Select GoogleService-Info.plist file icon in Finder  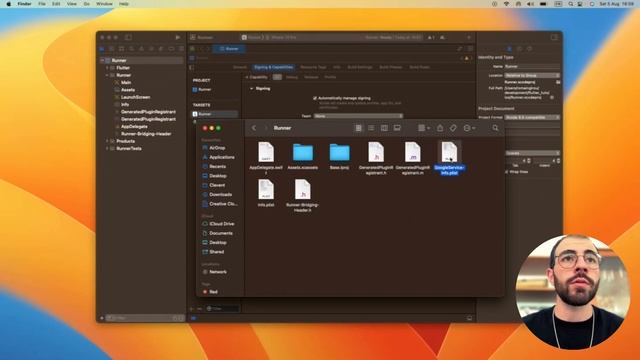[449, 152]
